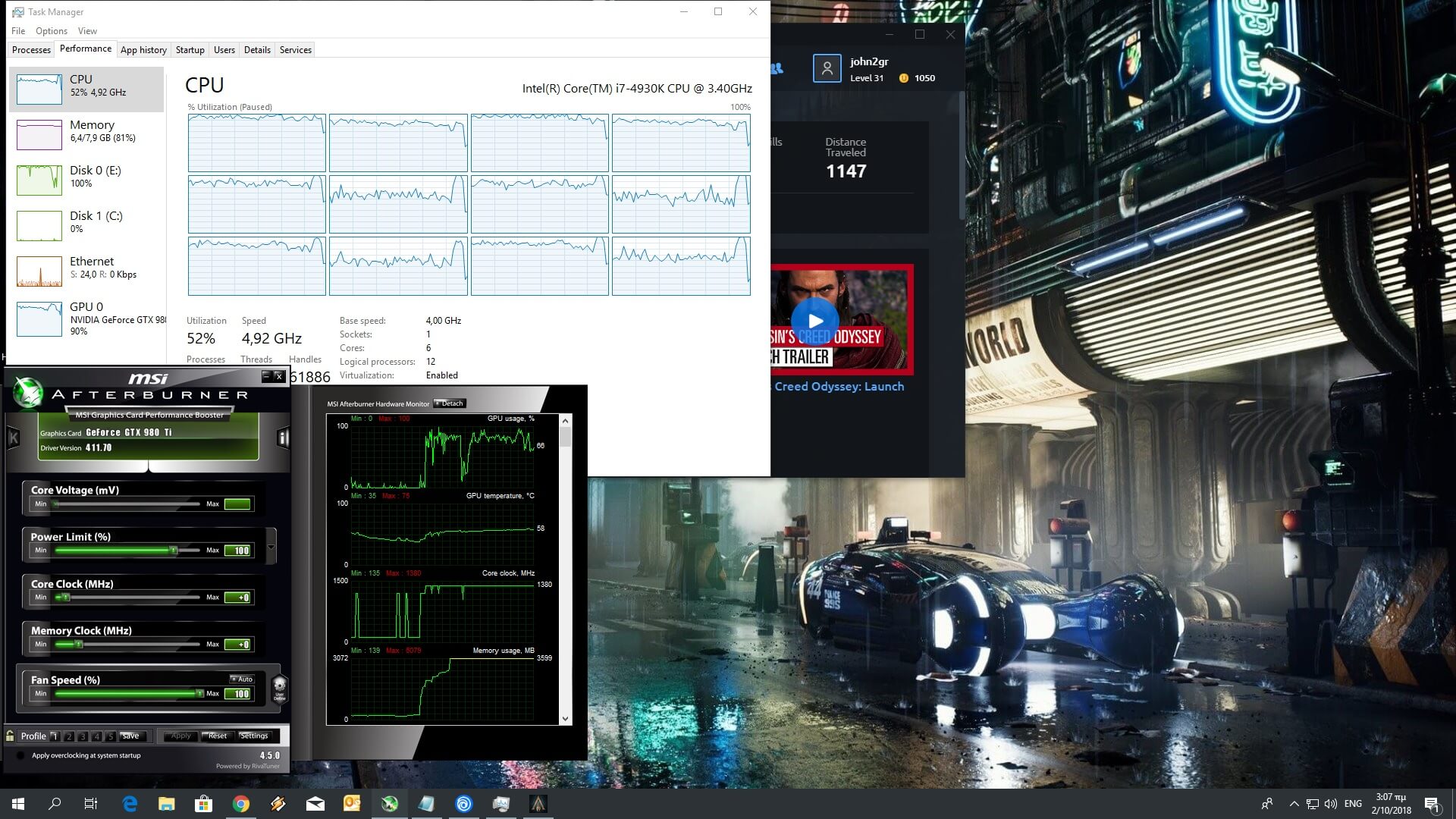The height and width of the screenshot is (819, 1456).
Task: Click the Uplay user avatar icon
Action: coord(827,69)
